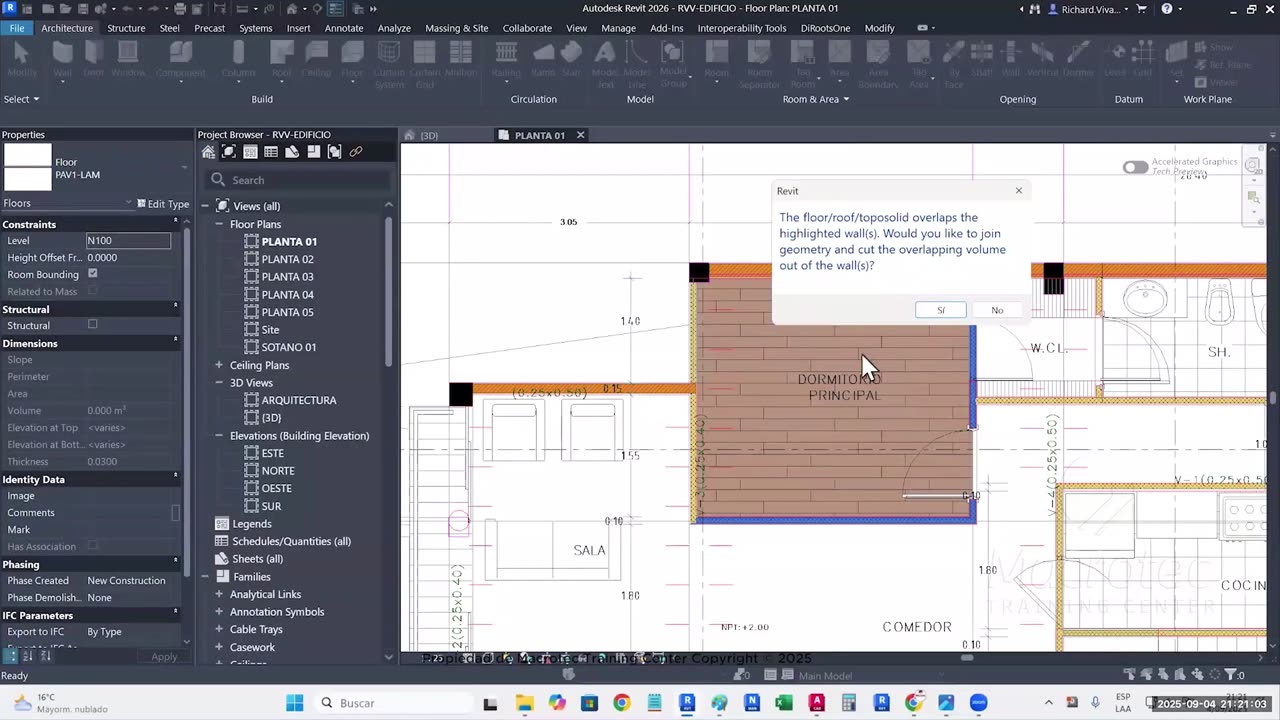Click the project view home icon in Project Browser
The image size is (1280, 720).
click(208, 152)
